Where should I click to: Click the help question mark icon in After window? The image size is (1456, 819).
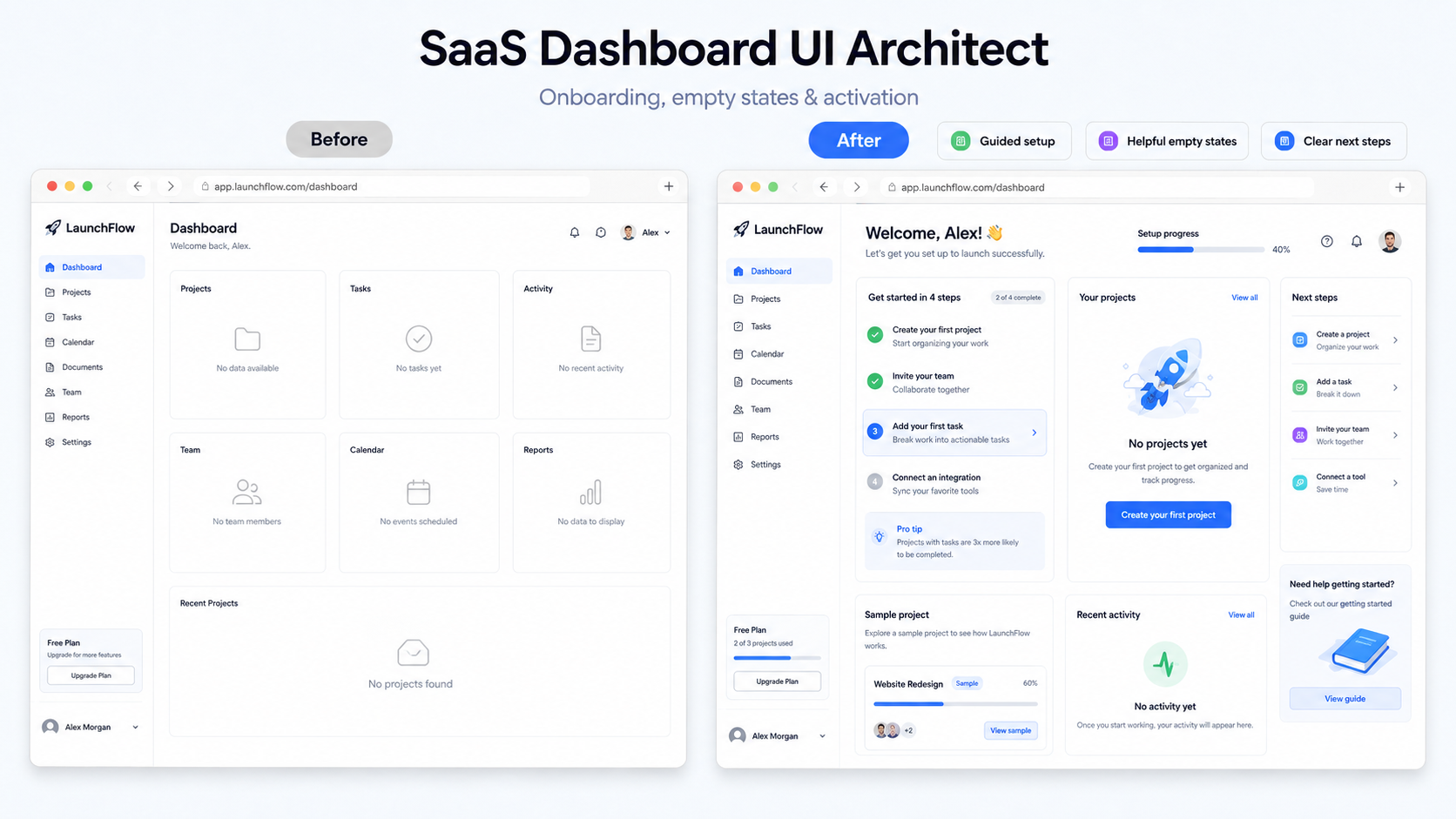click(x=1327, y=241)
